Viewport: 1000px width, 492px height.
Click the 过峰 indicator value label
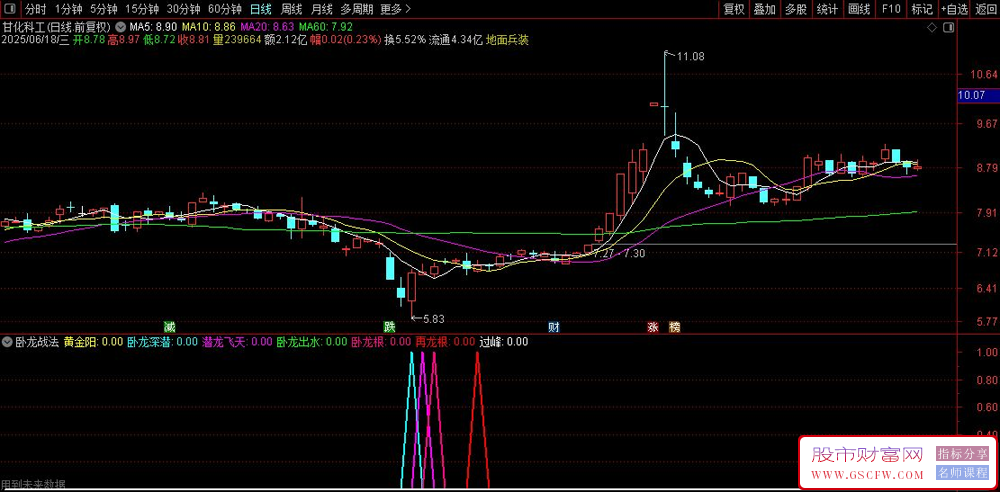504,342
